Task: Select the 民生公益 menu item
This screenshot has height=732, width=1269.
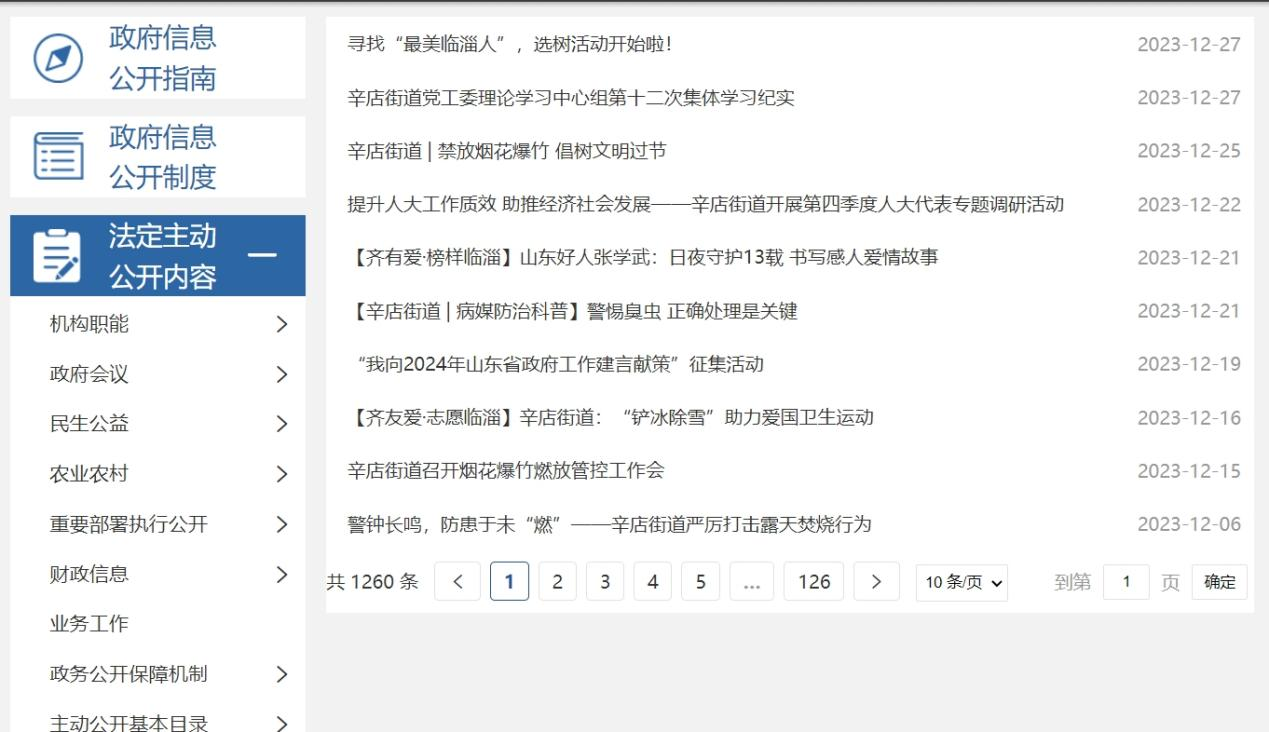Action: pos(89,424)
